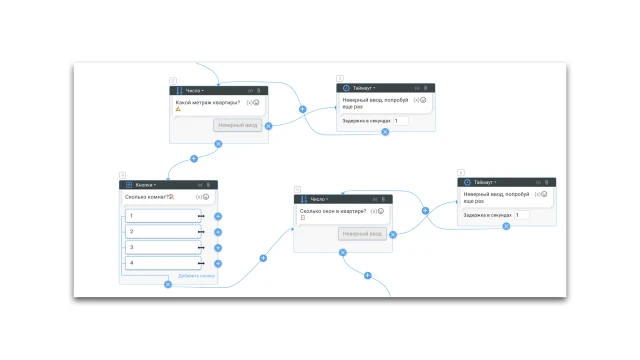
Task: Click drag handle on button option '3'
Action: (x=201, y=247)
